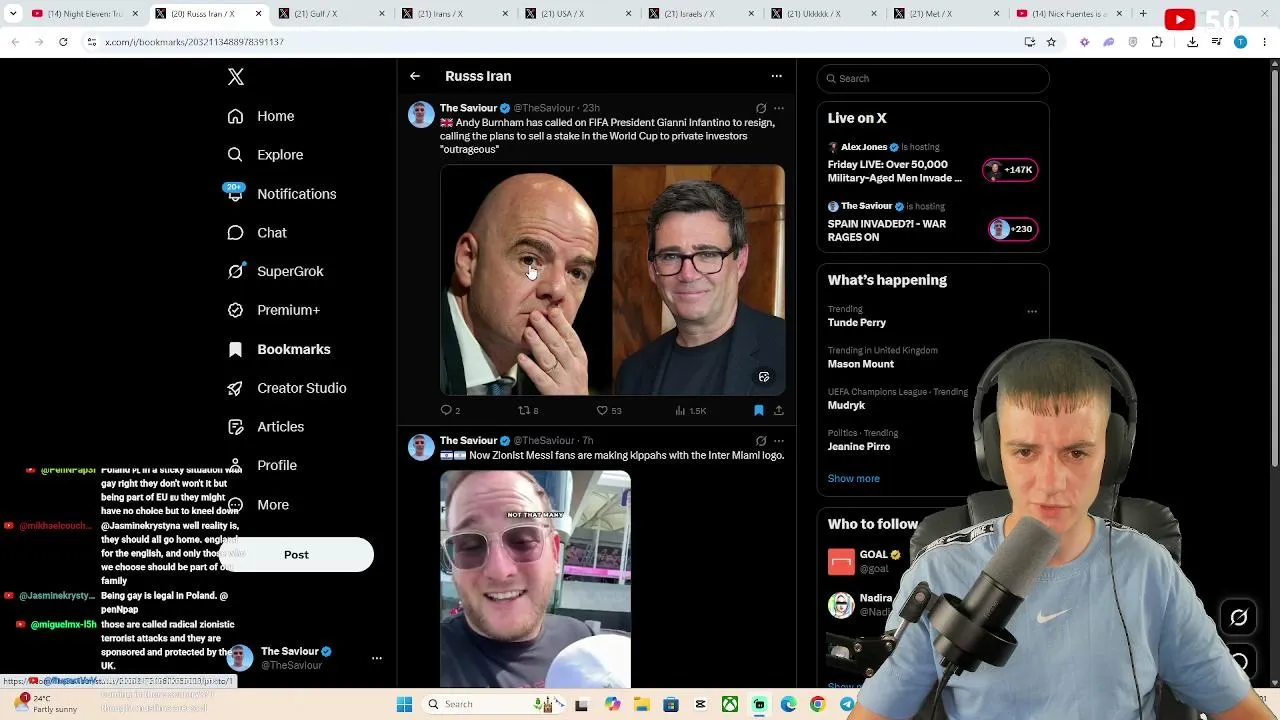This screenshot has width=1280, height=720.
Task: Click the edit-image icon on the photo
Action: 764,377
